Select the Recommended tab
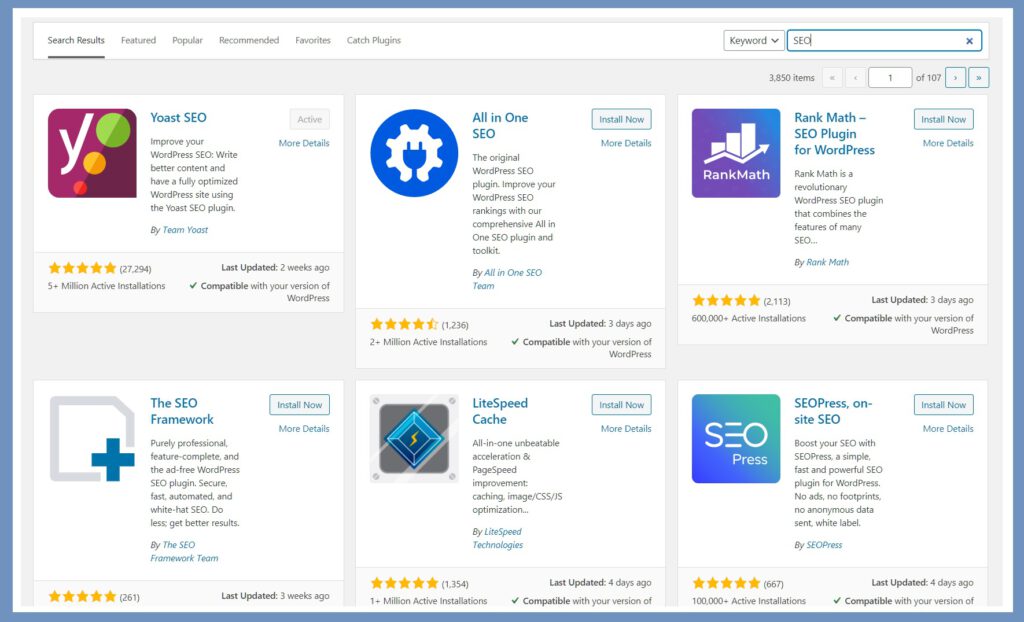 click(x=249, y=40)
